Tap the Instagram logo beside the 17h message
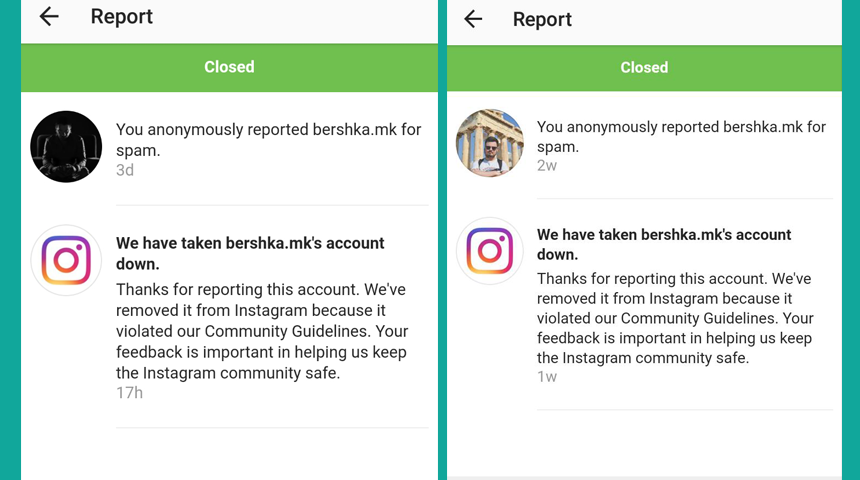The image size is (860, 480). pos(66,260)
